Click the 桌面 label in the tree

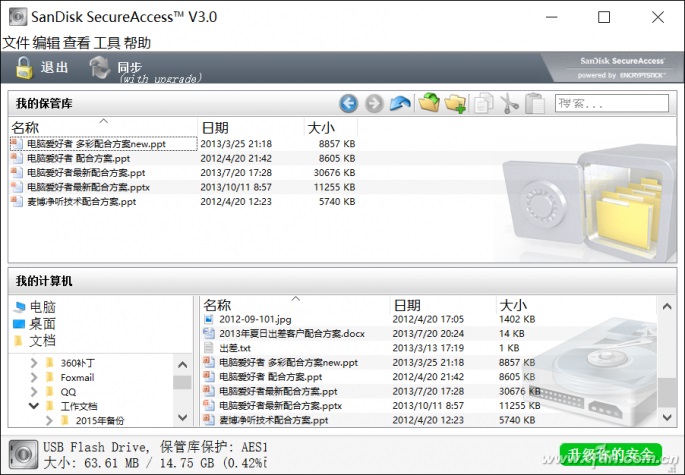pyautogui.click(x=42, y=324)
